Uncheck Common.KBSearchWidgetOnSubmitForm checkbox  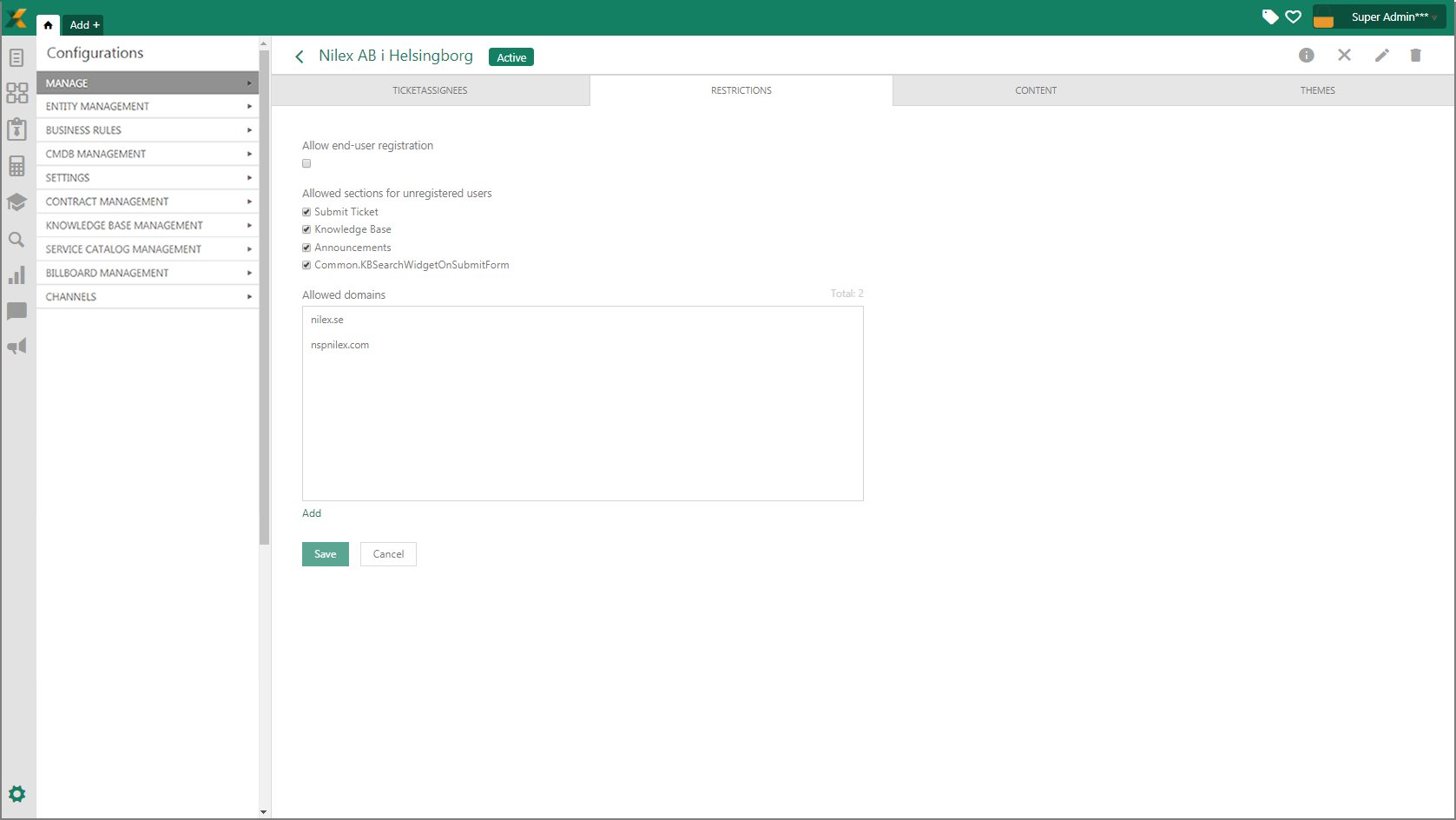[x=306, y=265]
